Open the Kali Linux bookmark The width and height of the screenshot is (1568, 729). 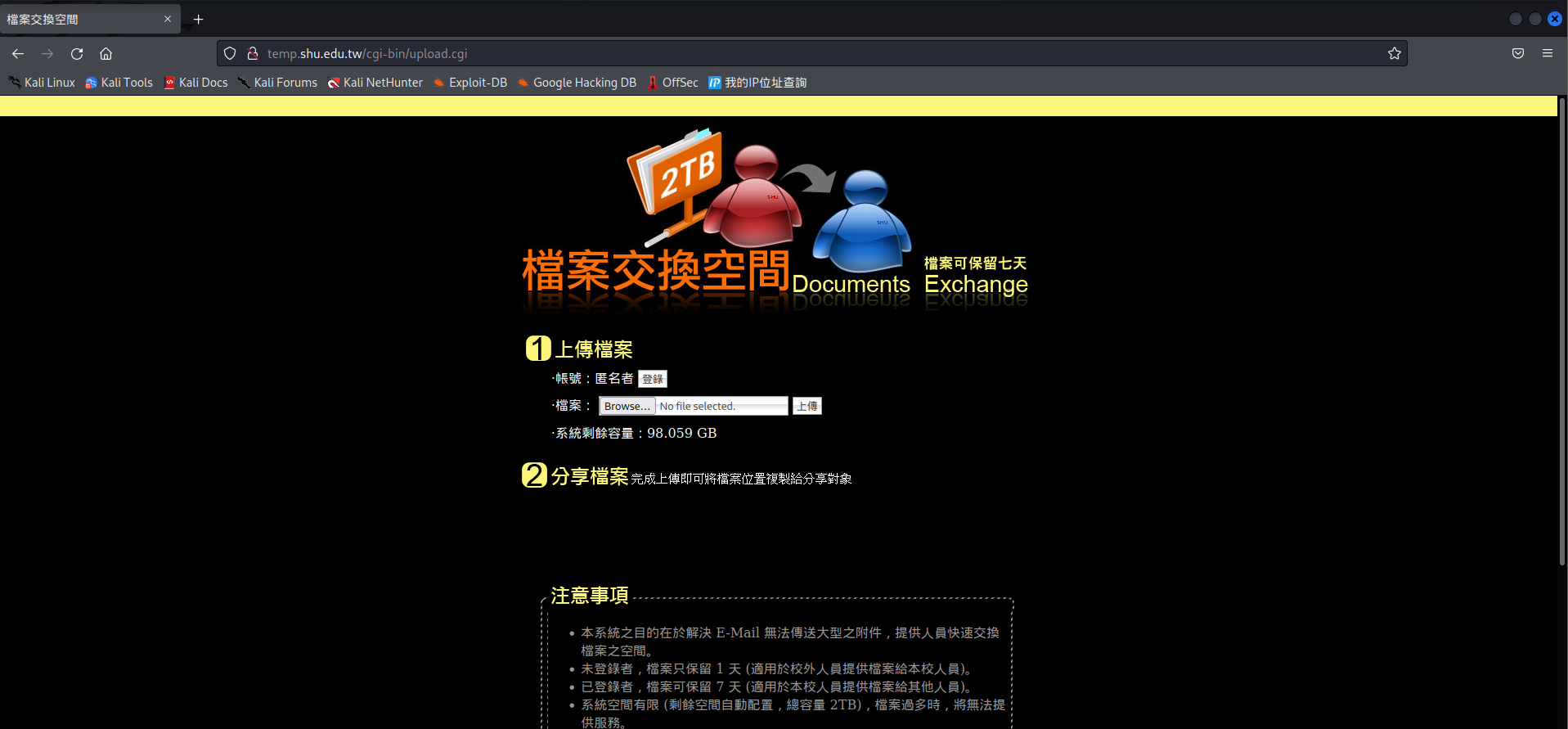click(42, 83)
